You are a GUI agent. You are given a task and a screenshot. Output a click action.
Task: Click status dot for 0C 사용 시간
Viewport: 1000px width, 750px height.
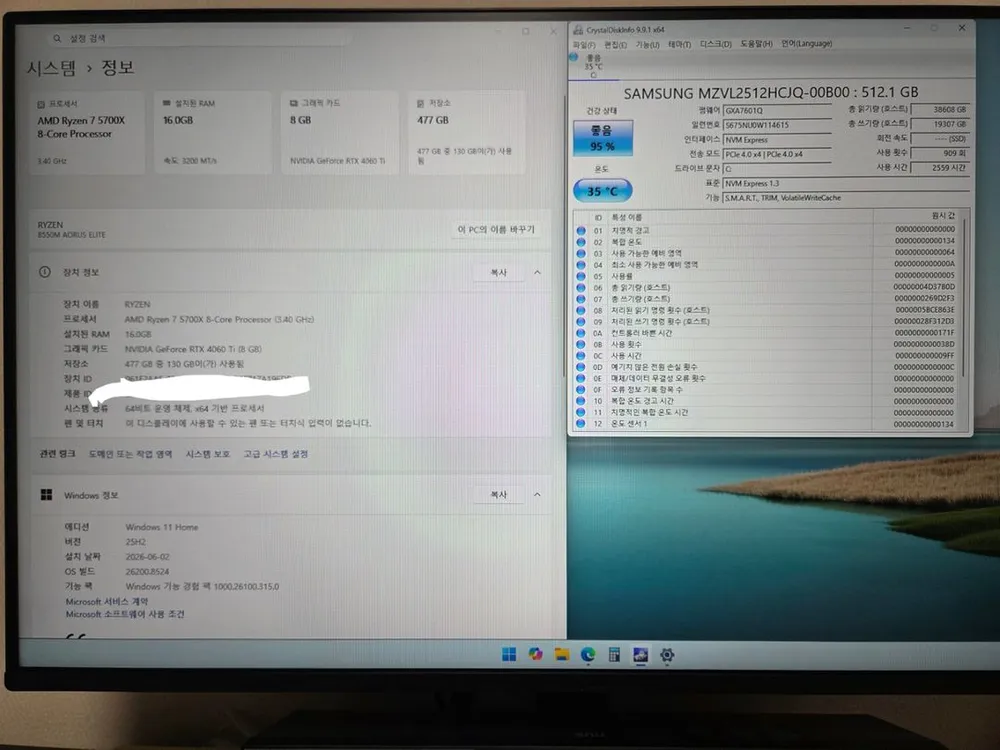click(581, 356)
